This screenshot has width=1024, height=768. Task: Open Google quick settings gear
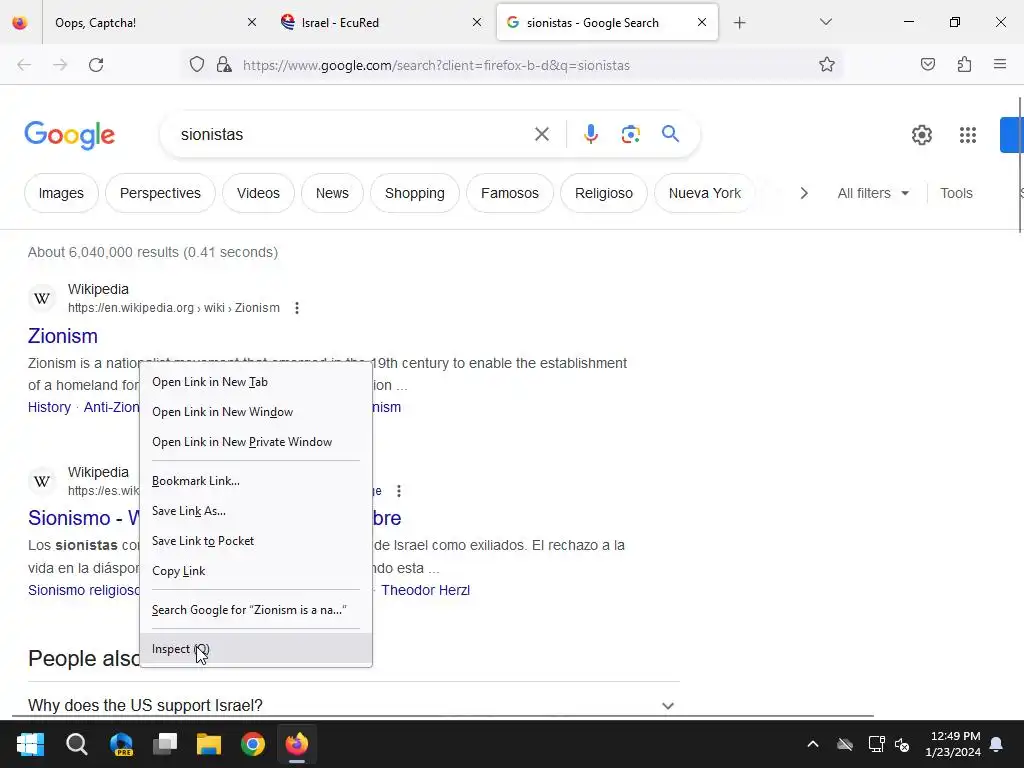click(x=921, y=135)
